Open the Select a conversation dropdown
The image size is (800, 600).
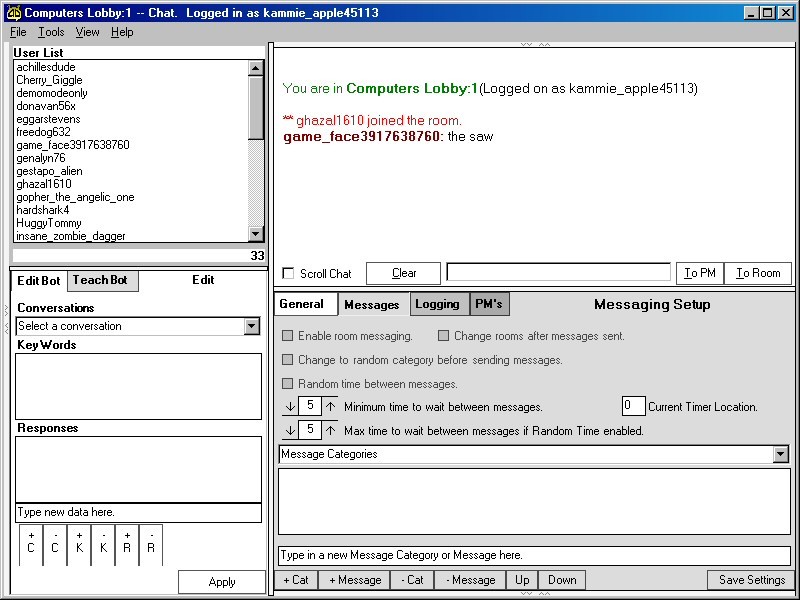click(x=252, y=326)
